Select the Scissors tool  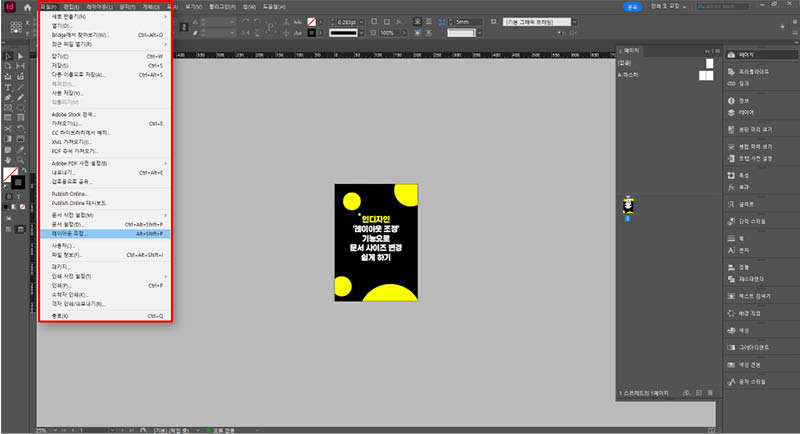pos(8,129)
